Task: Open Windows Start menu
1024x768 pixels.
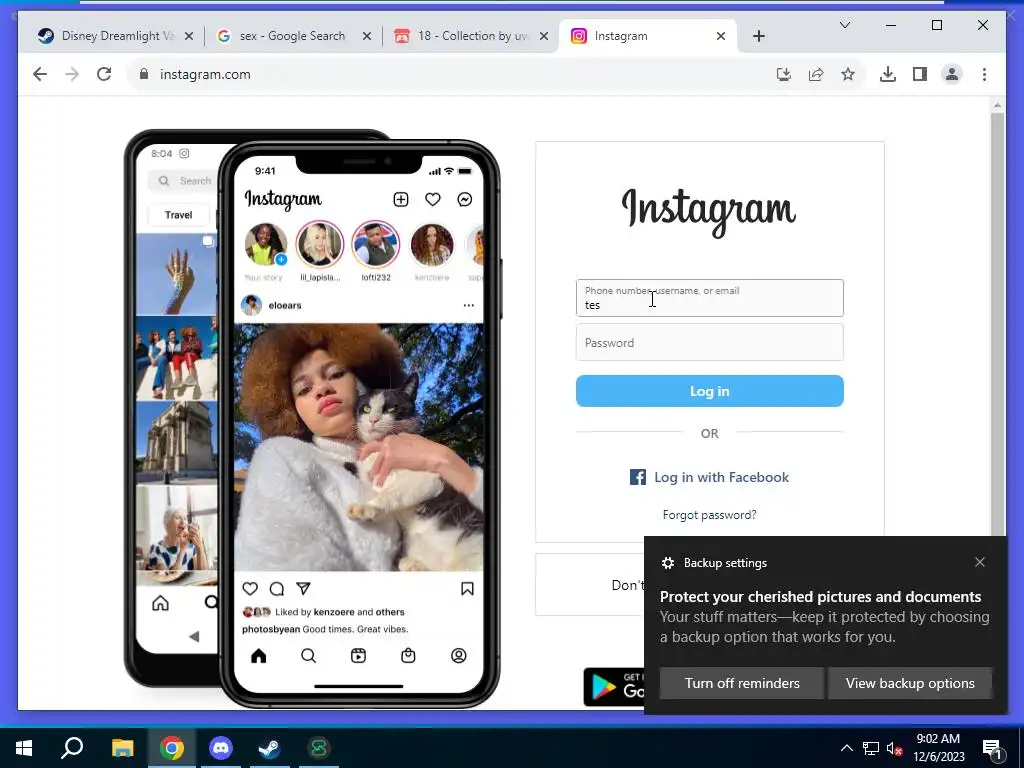Action: click(24, 748)
